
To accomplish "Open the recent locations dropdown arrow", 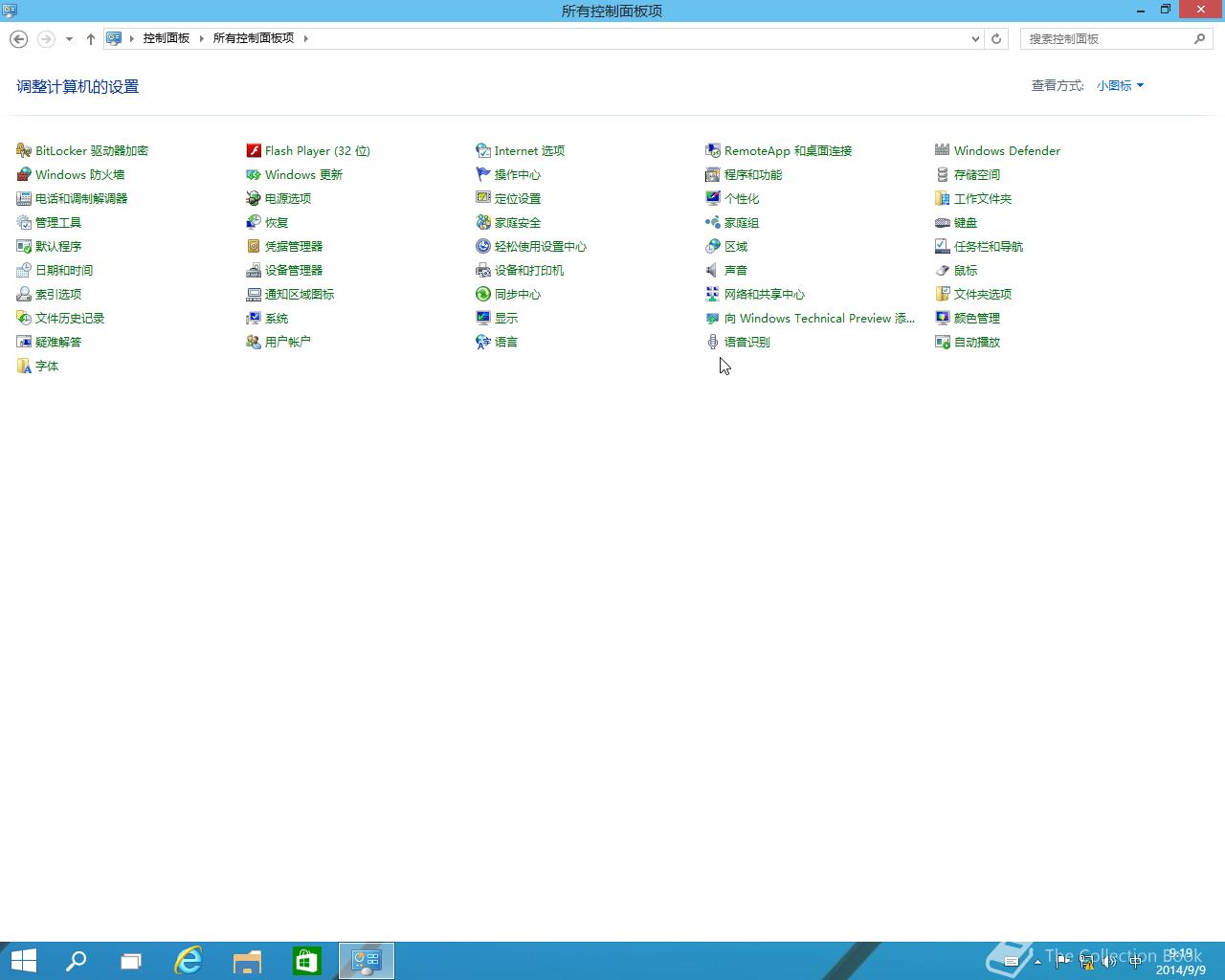I will pyautogui.click(x=69, y=39).
